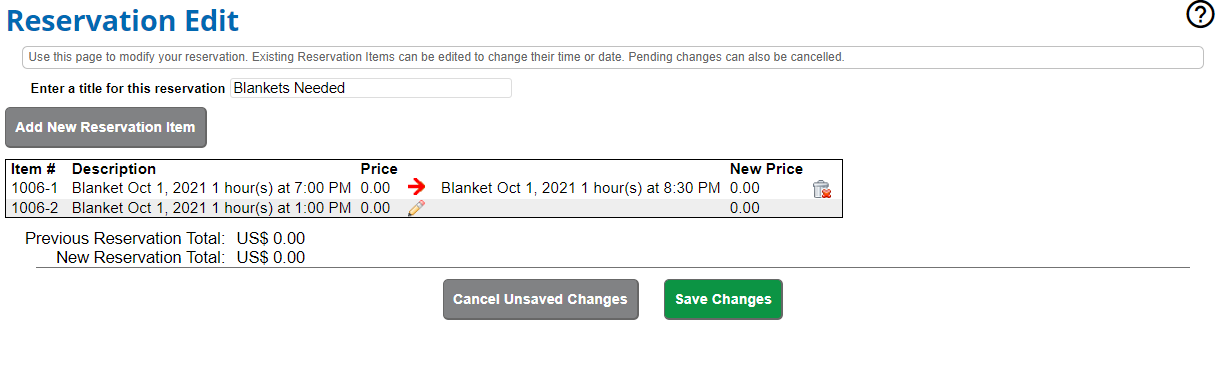The height and width of the screenshot is (378, 1219).
Task: Click Blanket 8:30 PM pending change text
Action: [580, 187]
